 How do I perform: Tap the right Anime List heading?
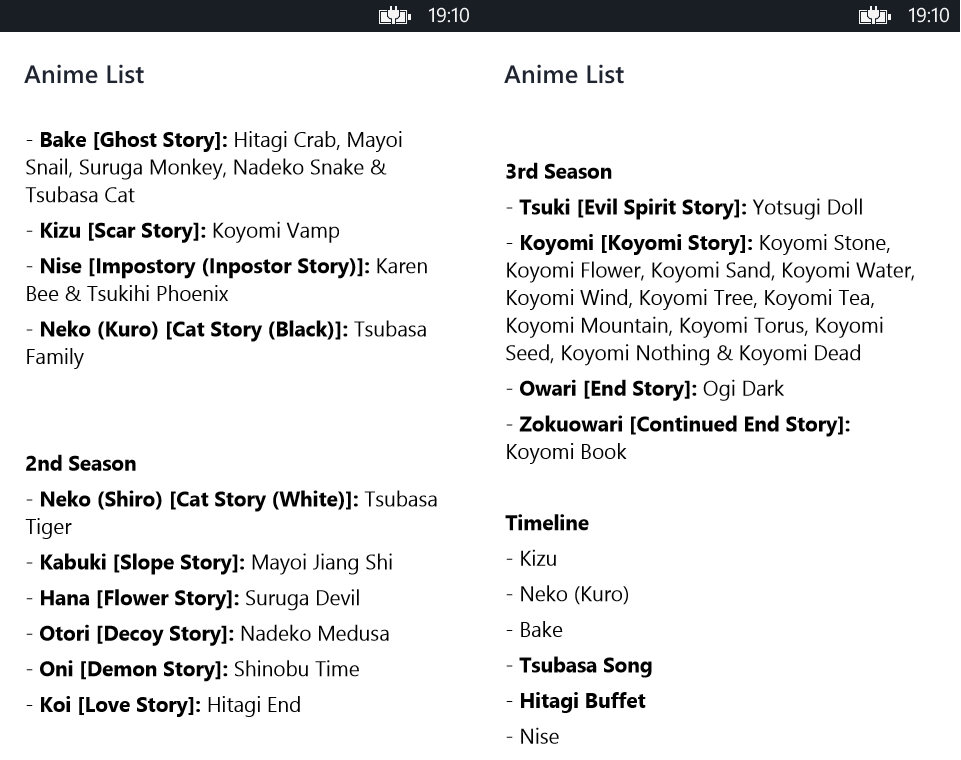[564, 75]
